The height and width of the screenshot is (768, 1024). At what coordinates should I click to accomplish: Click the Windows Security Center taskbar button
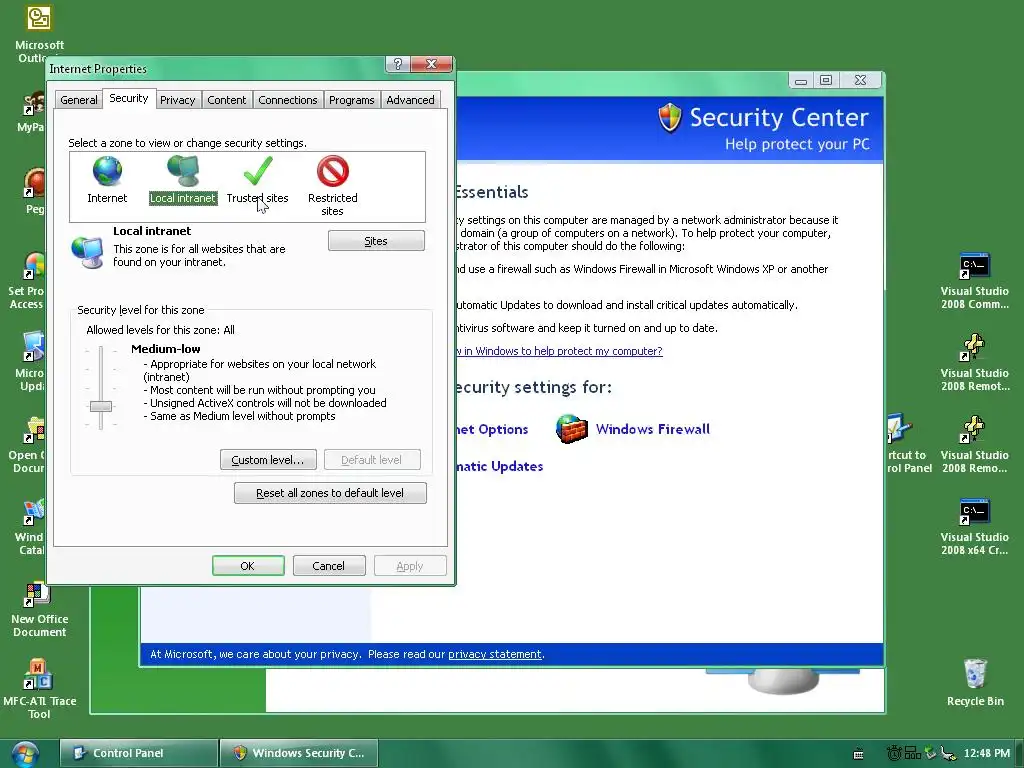[x=299, y=753]
